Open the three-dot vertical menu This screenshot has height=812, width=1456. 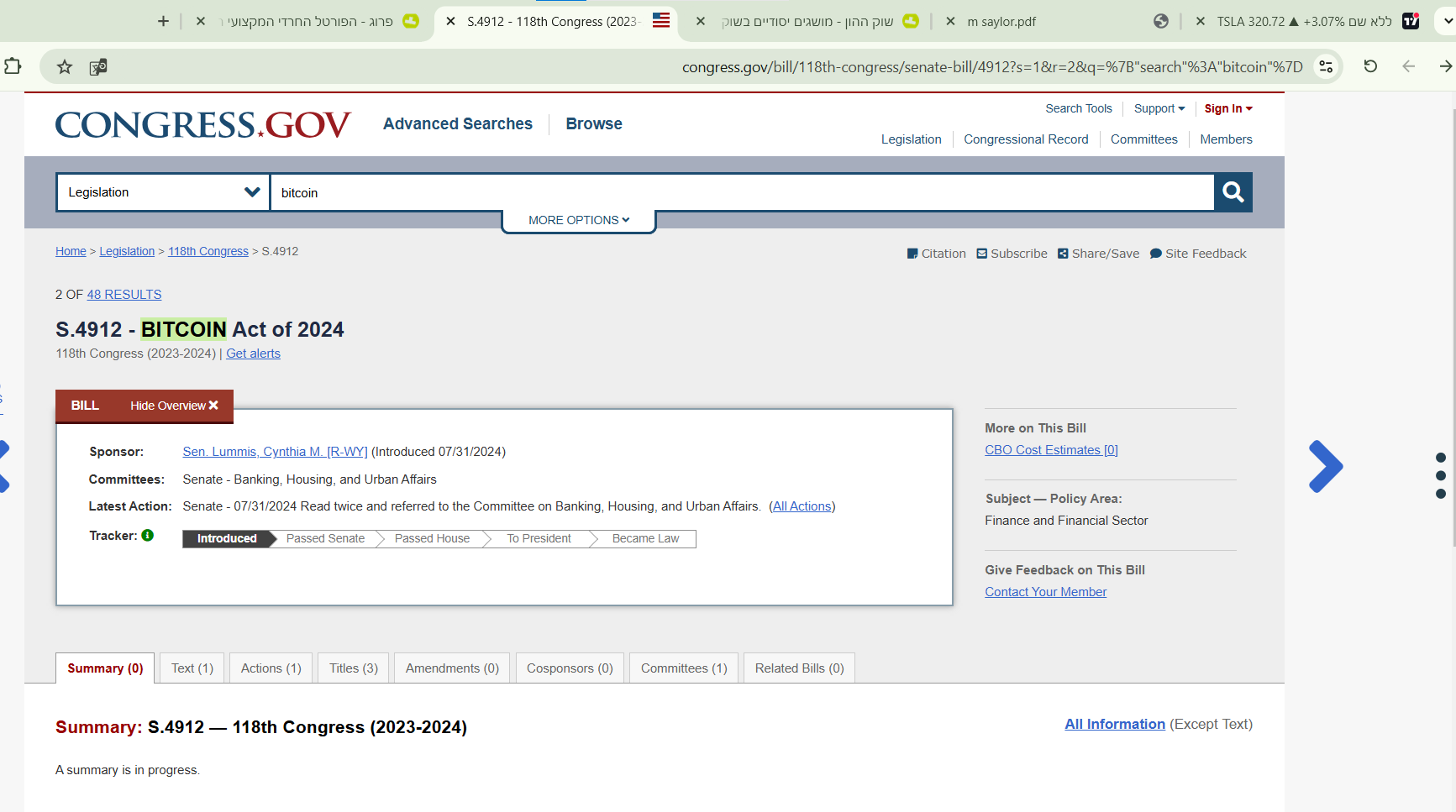(x=1441, y=475)
